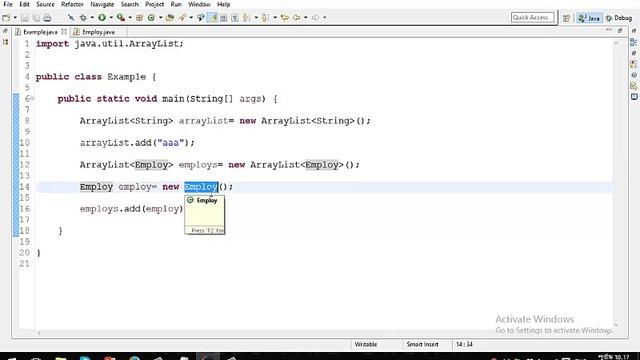Switch to the Java perspective

click(x=589, y=18)
